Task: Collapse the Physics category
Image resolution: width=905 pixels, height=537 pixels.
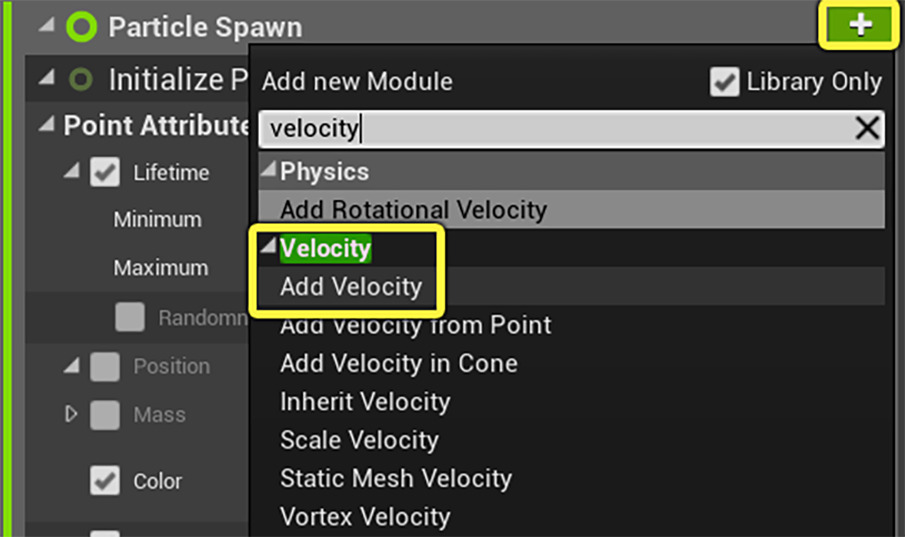Action: click(x=268, y=171)
